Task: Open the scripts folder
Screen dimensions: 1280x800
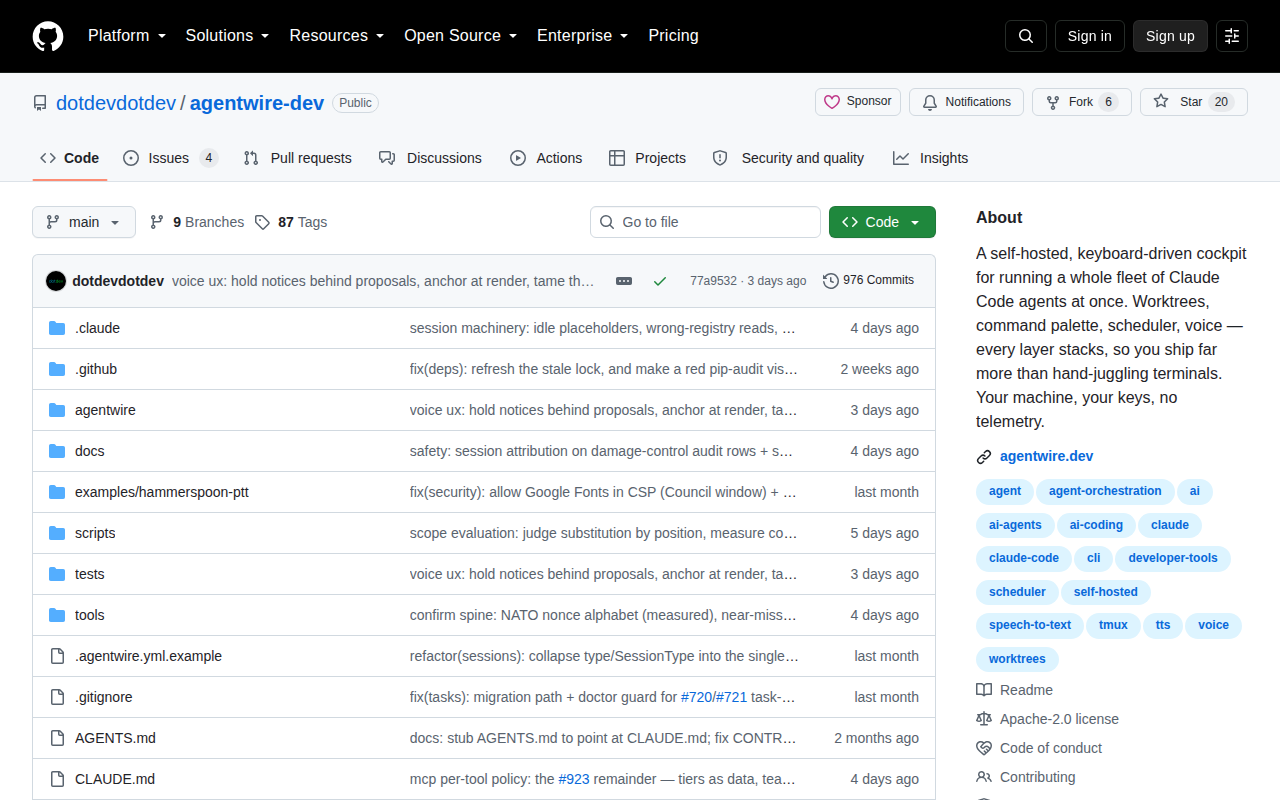Action: tap(95, 533)
